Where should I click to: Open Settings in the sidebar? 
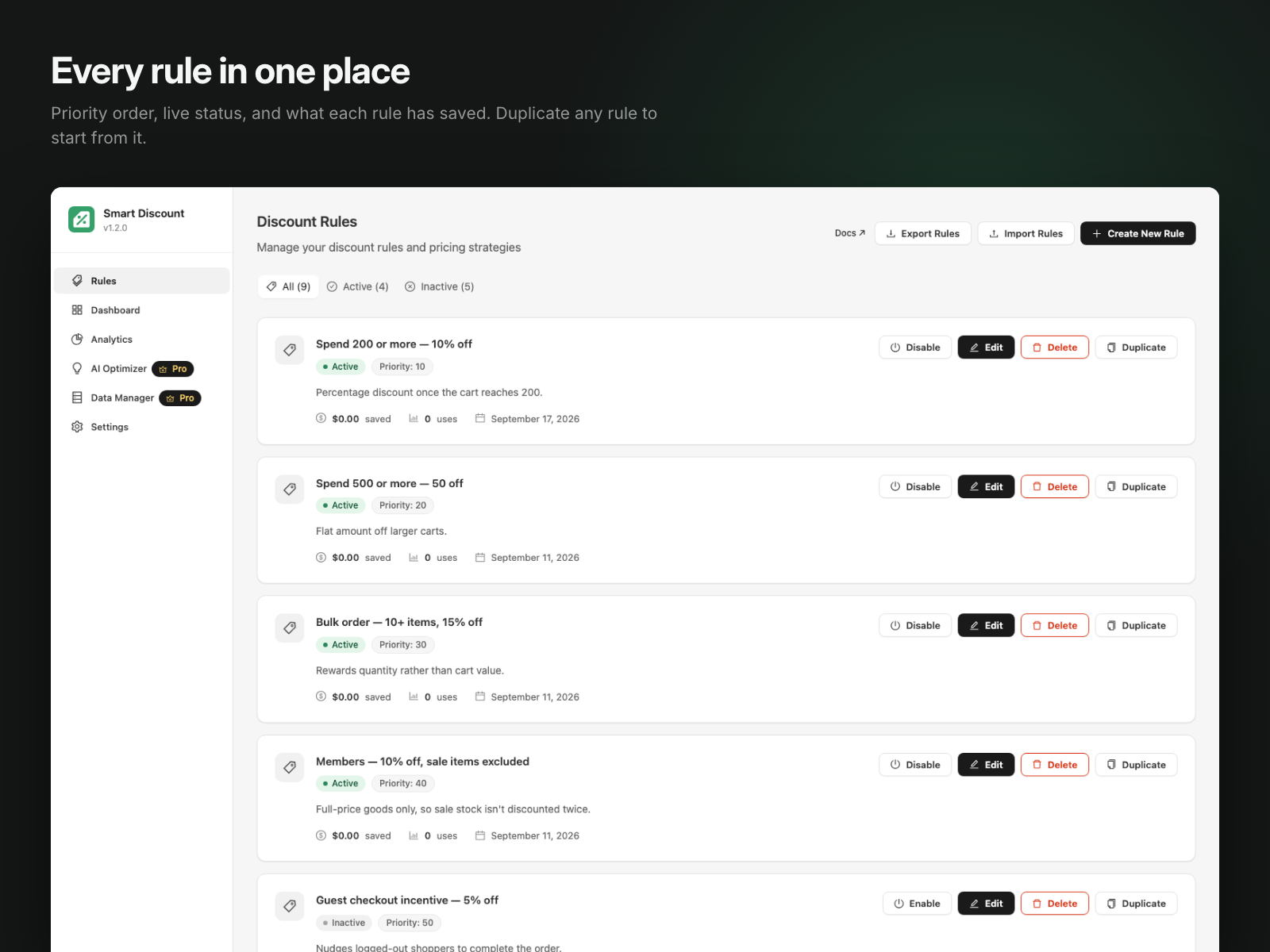coord(142,427)
